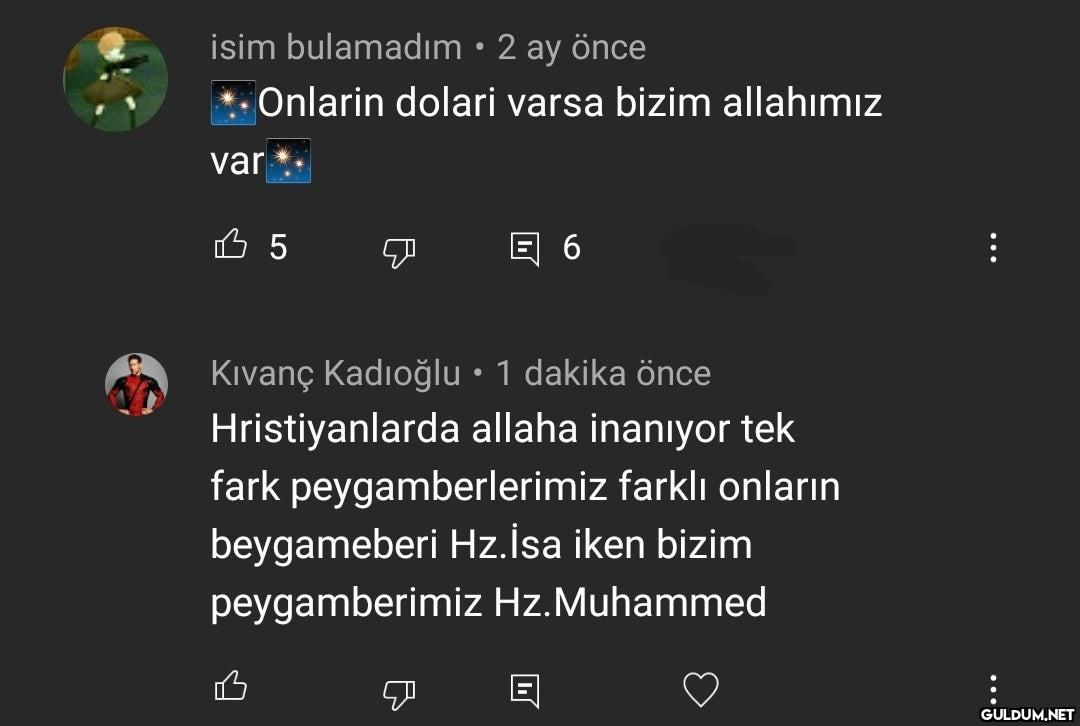Screen dimensions: 1080x726
Task: Visit isim bulamadım channel name
Action: tap(336, 48)
